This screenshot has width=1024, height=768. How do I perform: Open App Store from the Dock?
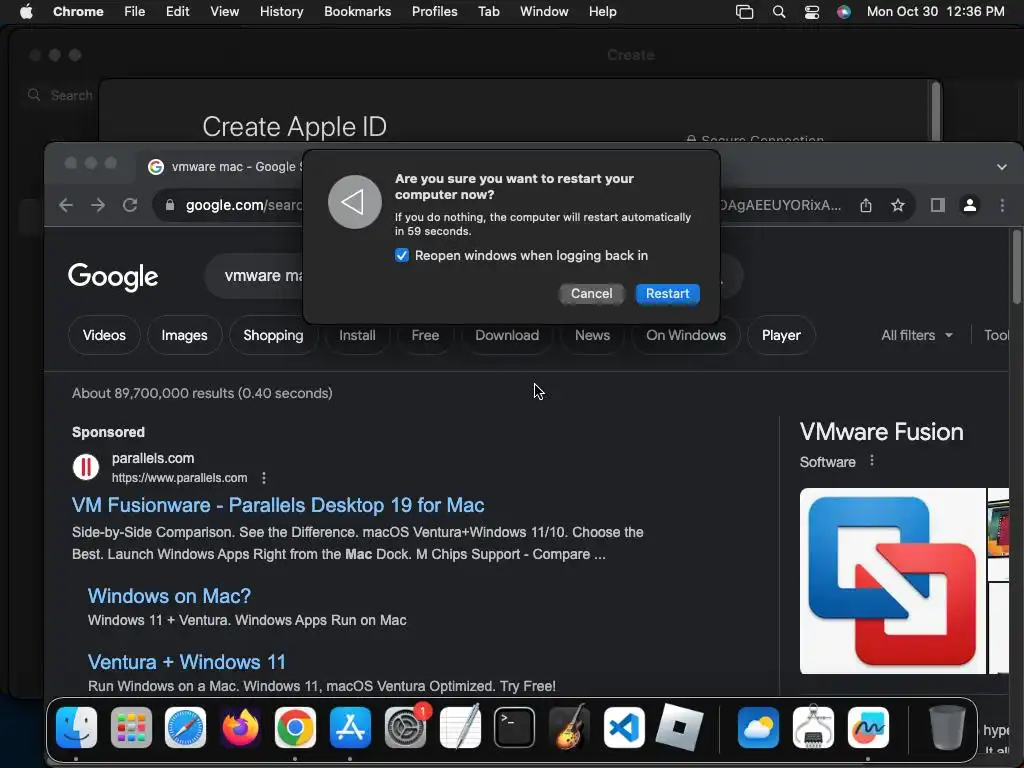coord(350,727)
